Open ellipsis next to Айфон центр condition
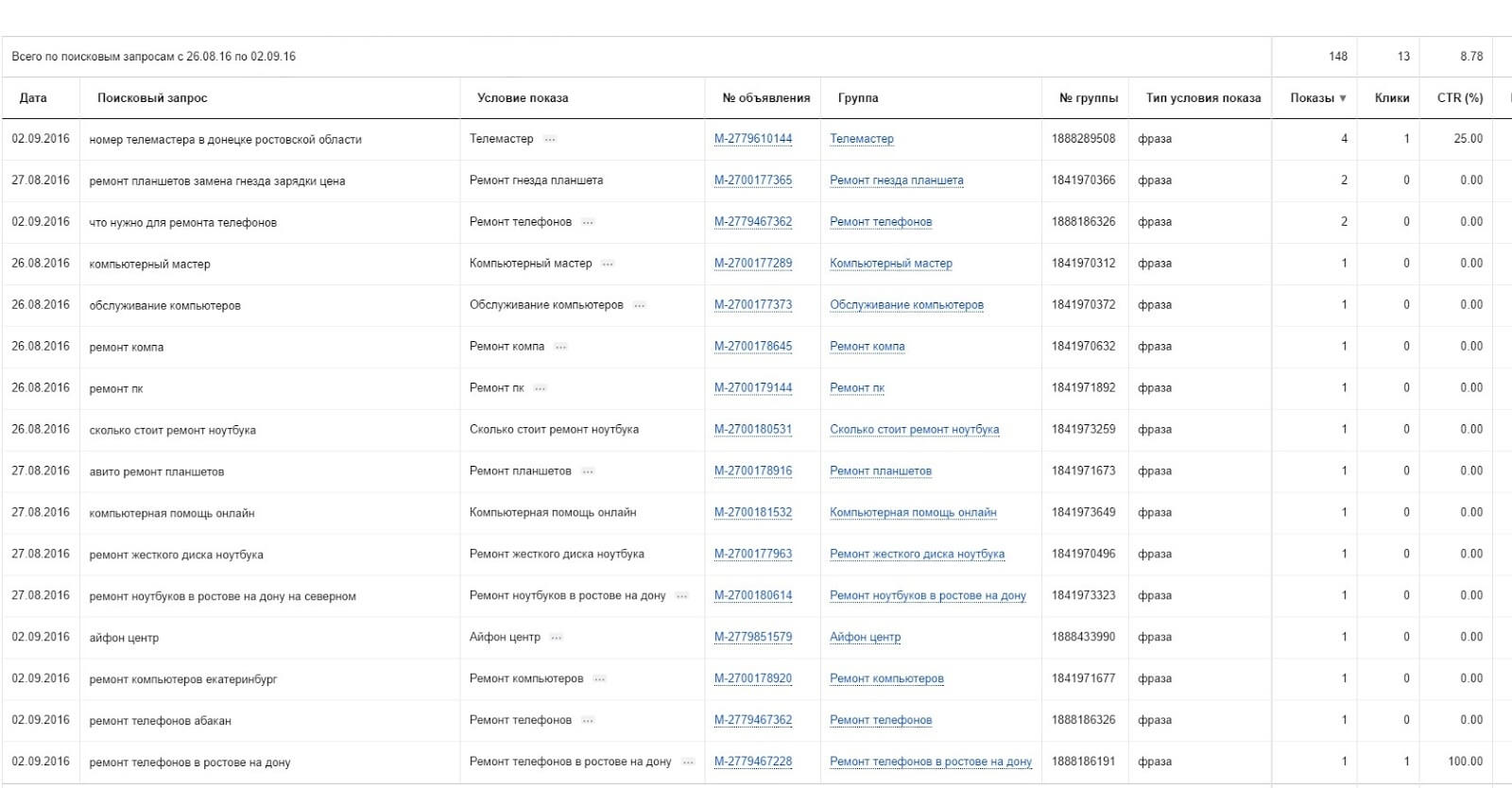This screenshot has height=788, width=1512. click(557, 639)
